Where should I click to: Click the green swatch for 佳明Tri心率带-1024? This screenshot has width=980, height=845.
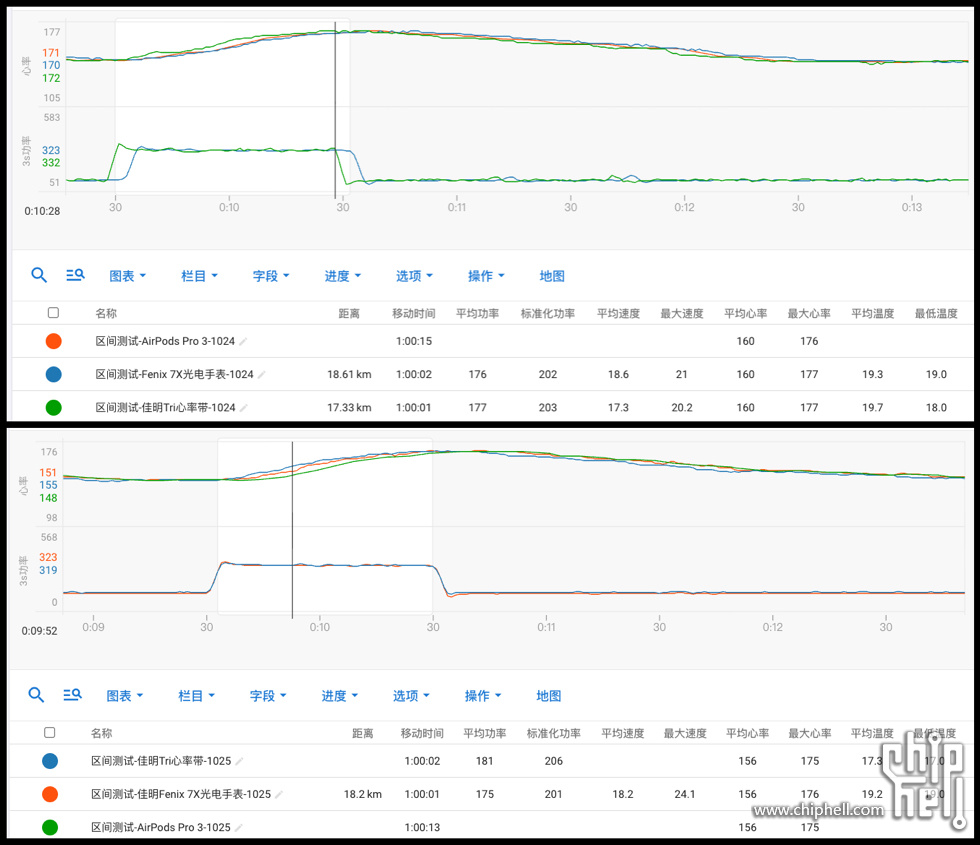[54, 408]
